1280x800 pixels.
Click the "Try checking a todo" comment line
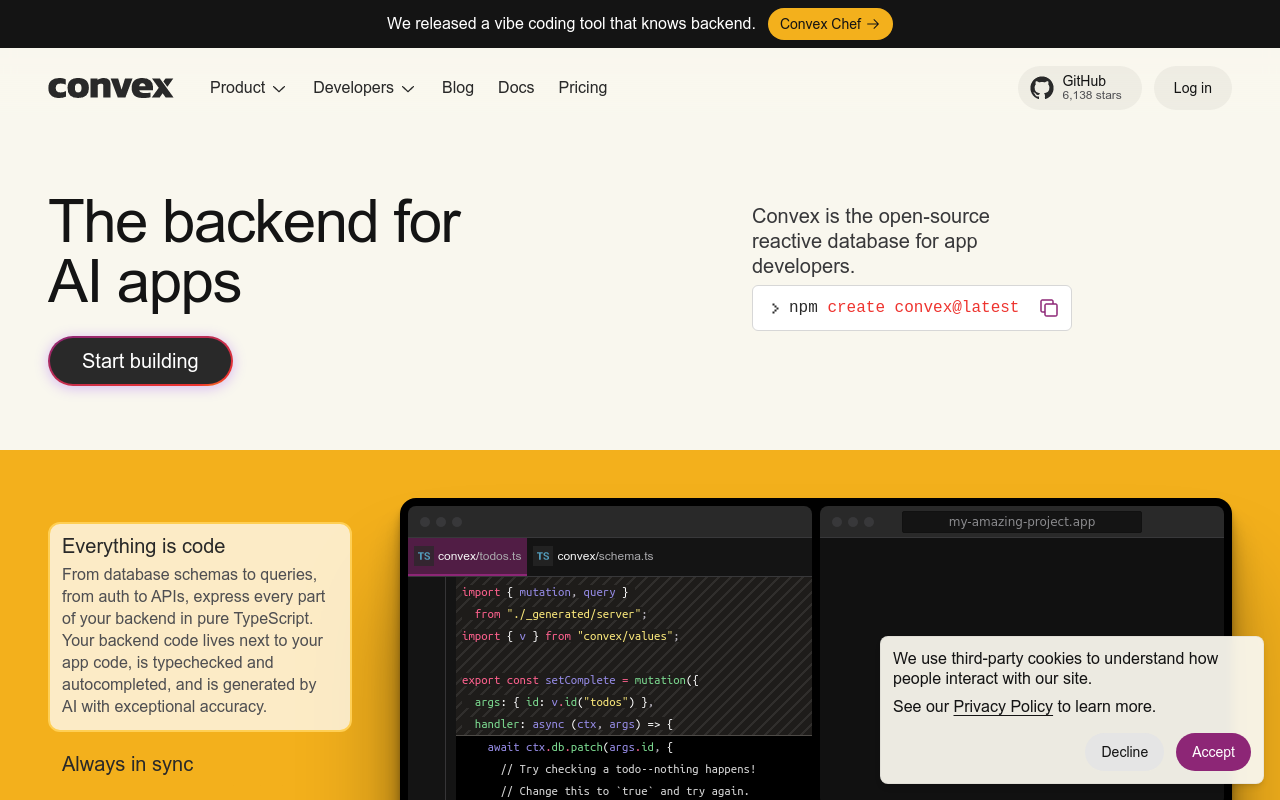[628, 769]
